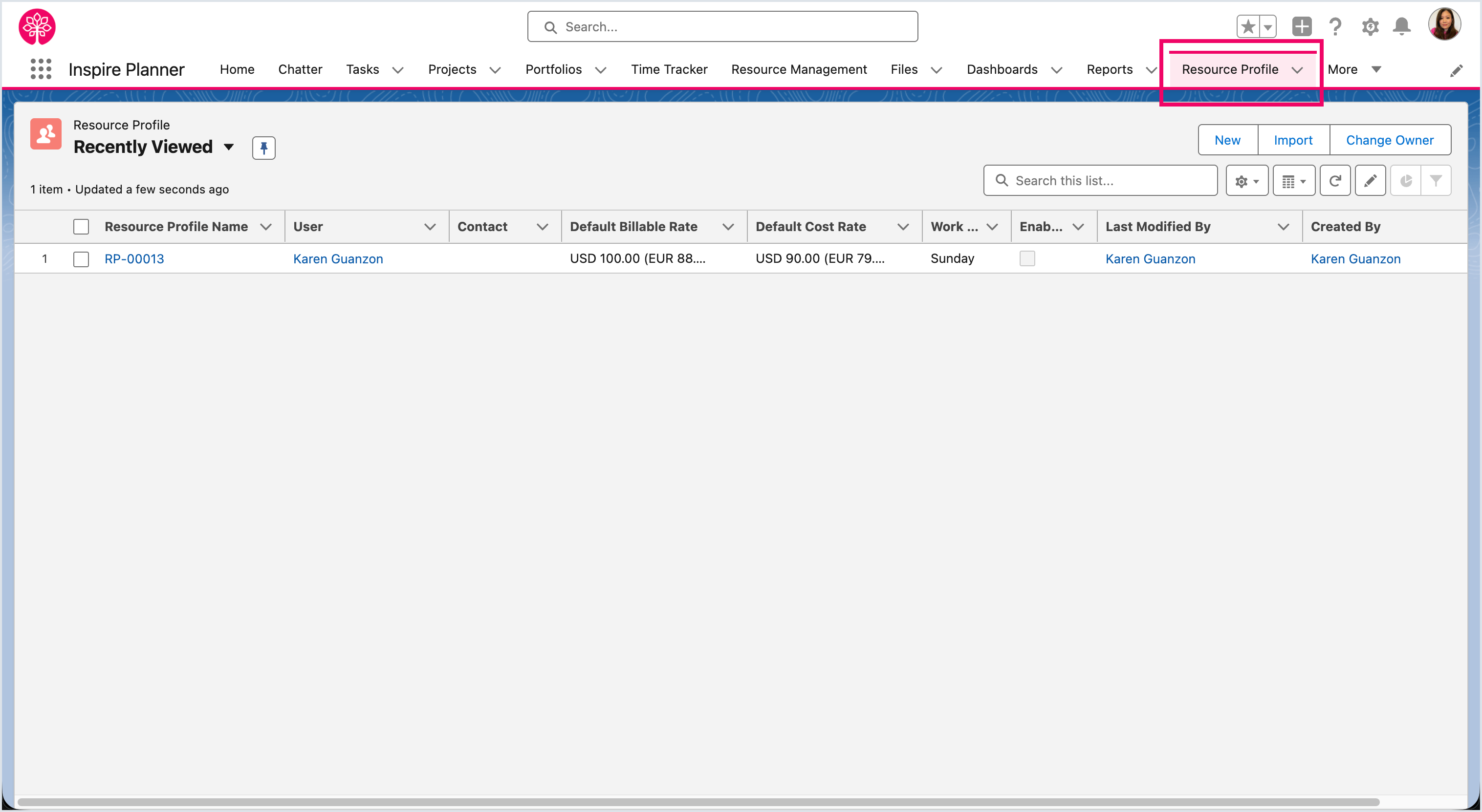Image resolution: width=1482 pixels, height=812 pixels.
Task: Edit list inline with pencil icon
Action: [1370, 181]
